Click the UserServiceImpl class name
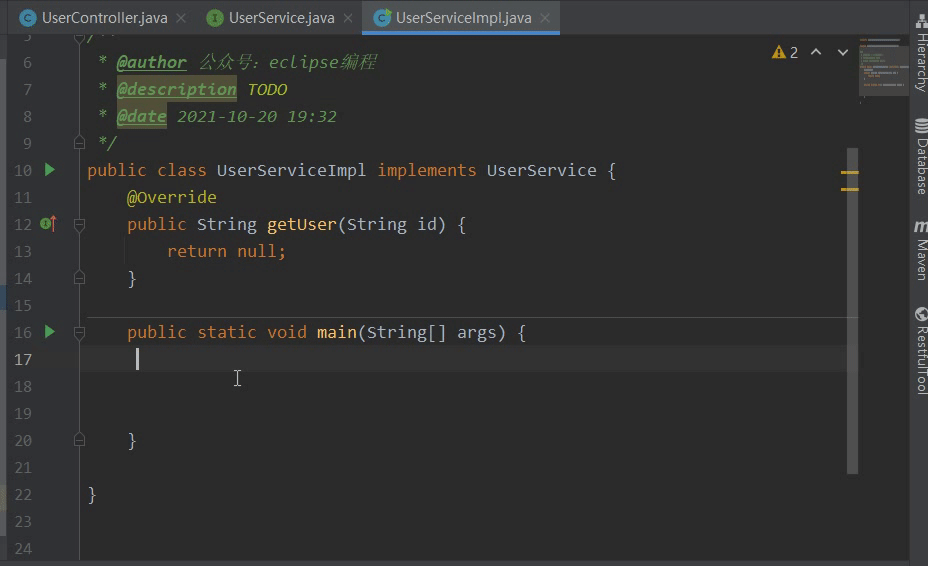Screen dimensions: 928x566 [291, 171]
